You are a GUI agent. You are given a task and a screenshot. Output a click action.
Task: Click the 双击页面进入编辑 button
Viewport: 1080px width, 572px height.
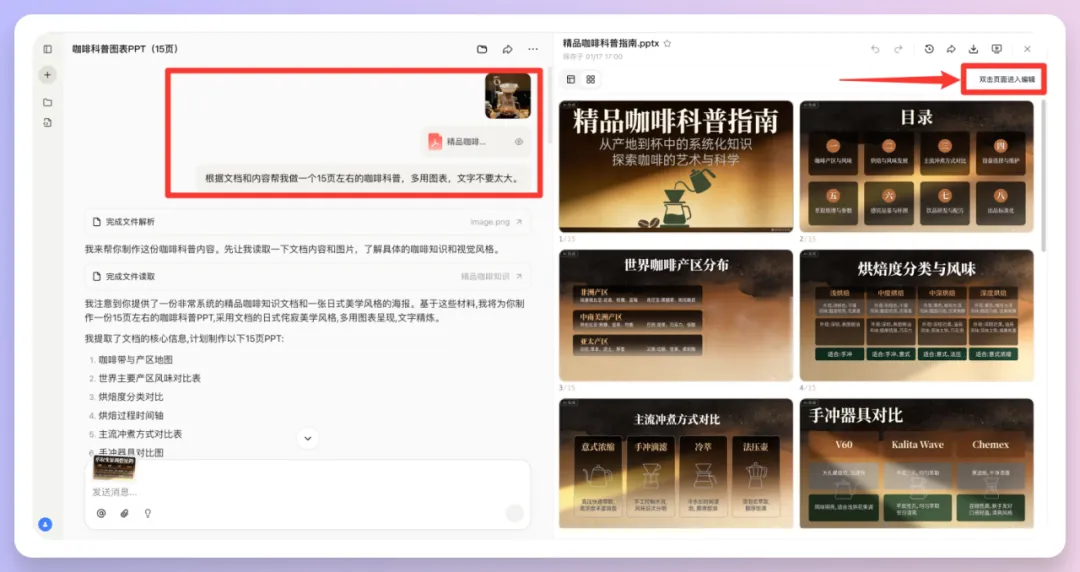pos(1006,79)
